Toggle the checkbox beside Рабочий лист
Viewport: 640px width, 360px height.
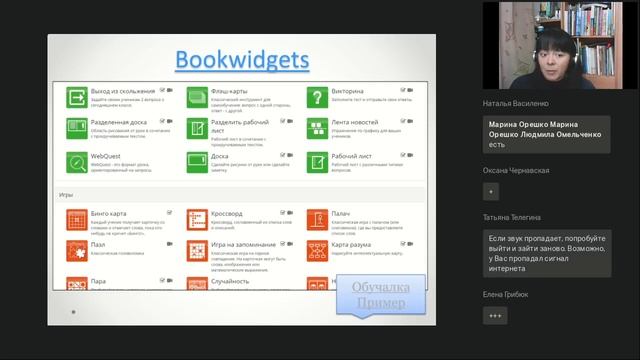coord(403,155)
